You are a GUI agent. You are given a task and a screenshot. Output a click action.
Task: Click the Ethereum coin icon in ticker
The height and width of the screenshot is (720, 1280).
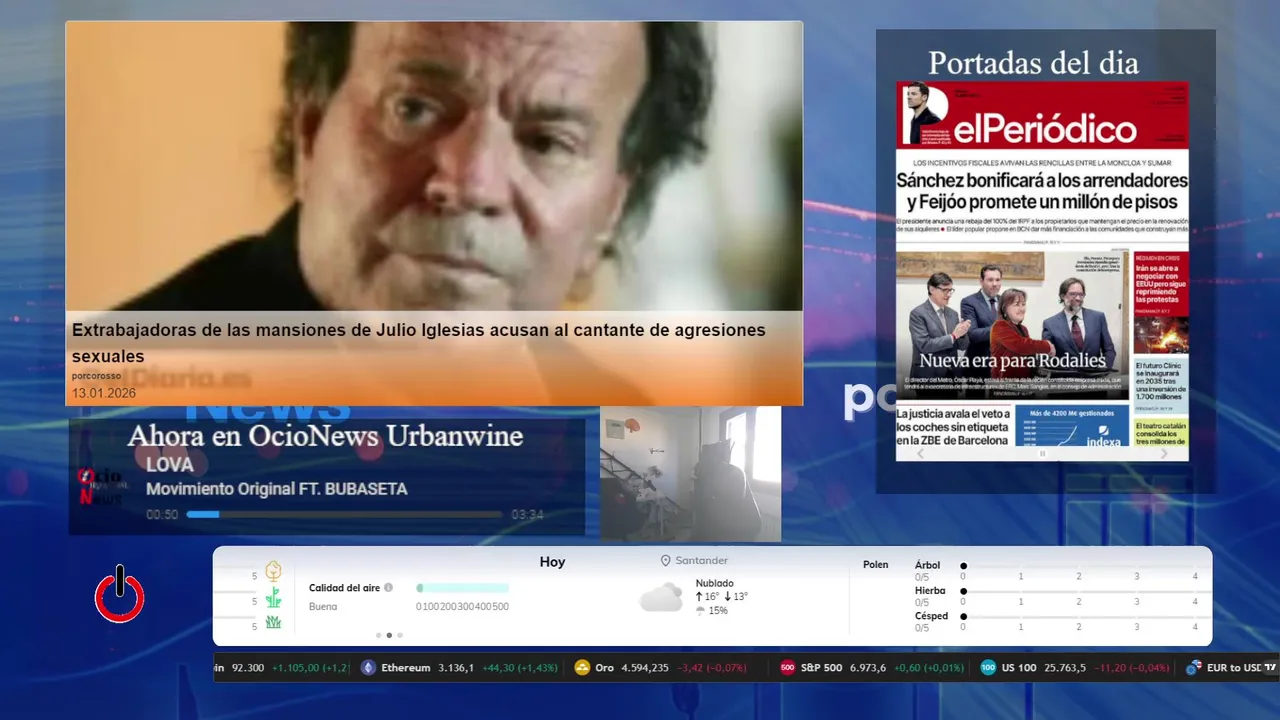pyautogui.click(x=368, y=668)
